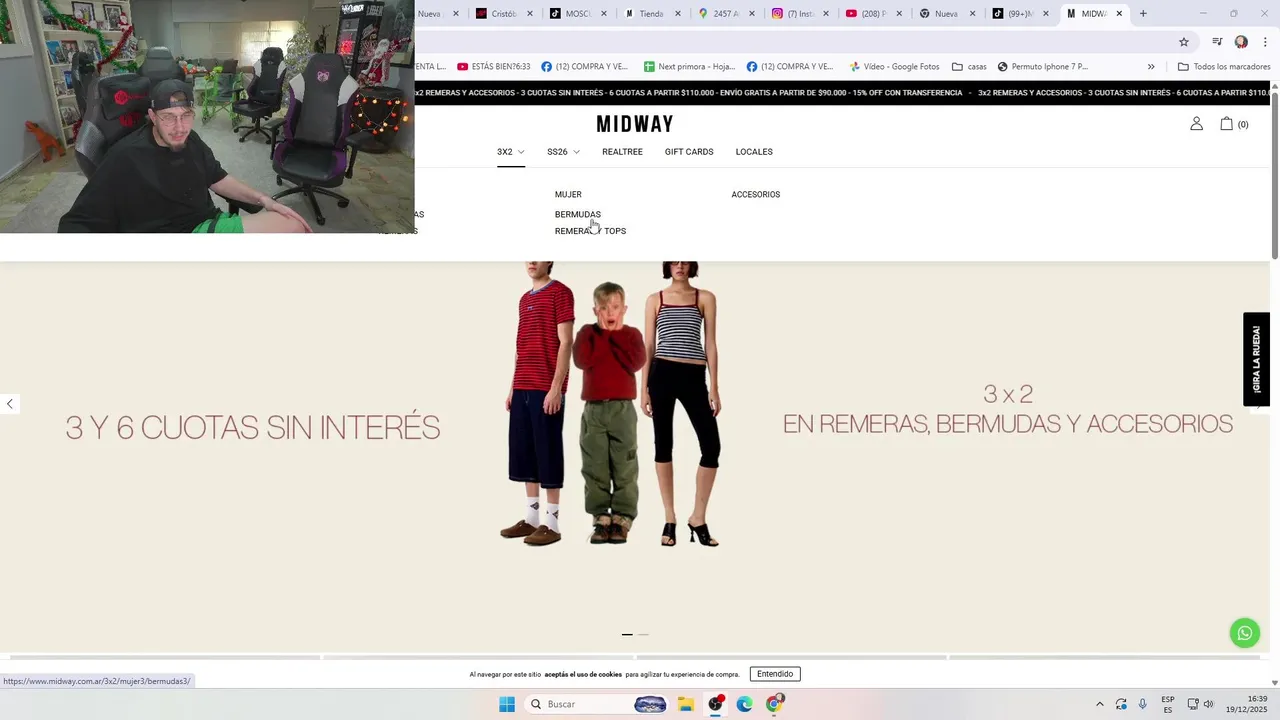Open the casas bookmark folder
Image resolution: width=1280 pixels, height=720 pixels.
969,67
